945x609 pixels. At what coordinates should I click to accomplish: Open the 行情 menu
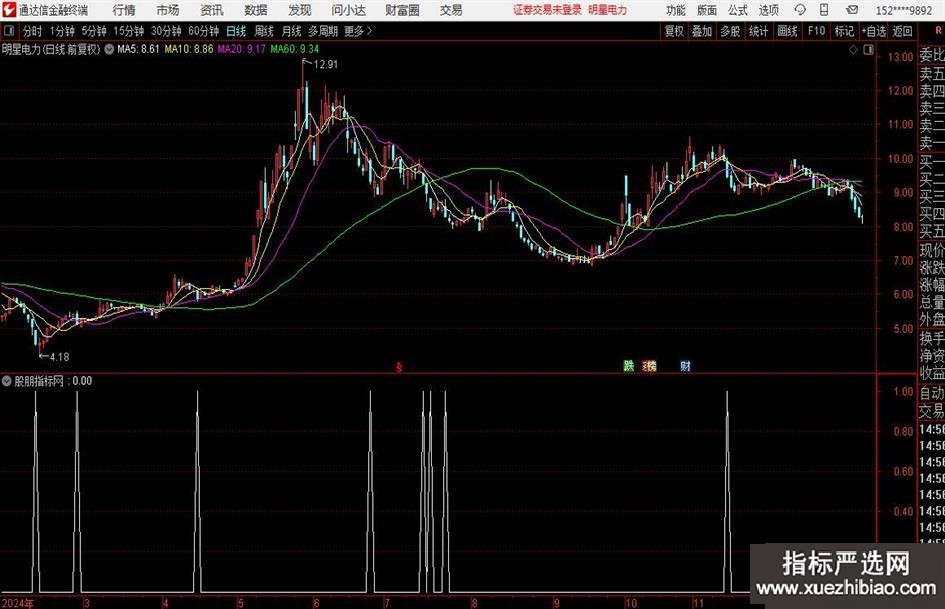coord(124,10)
